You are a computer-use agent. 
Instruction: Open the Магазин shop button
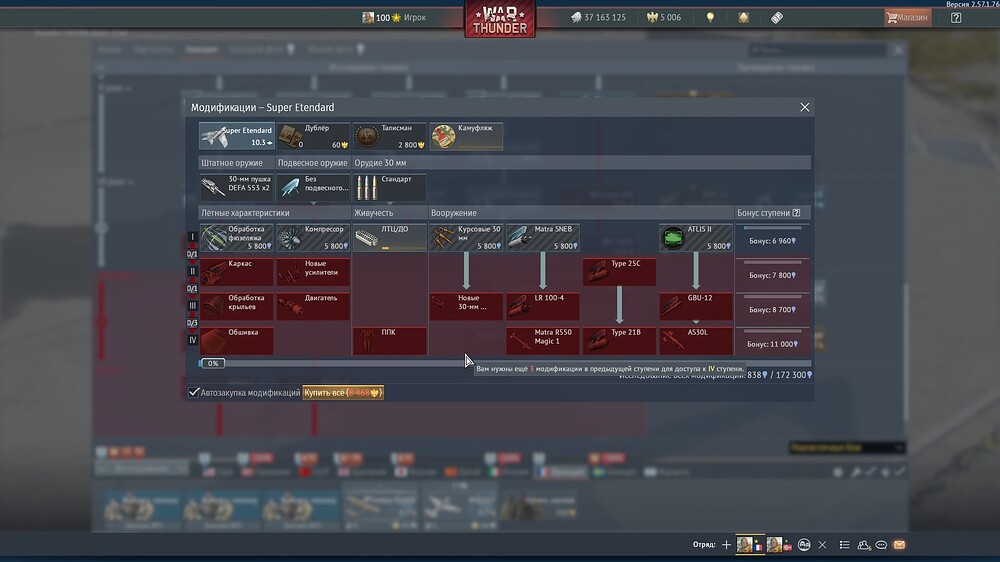tap(908, 17)
